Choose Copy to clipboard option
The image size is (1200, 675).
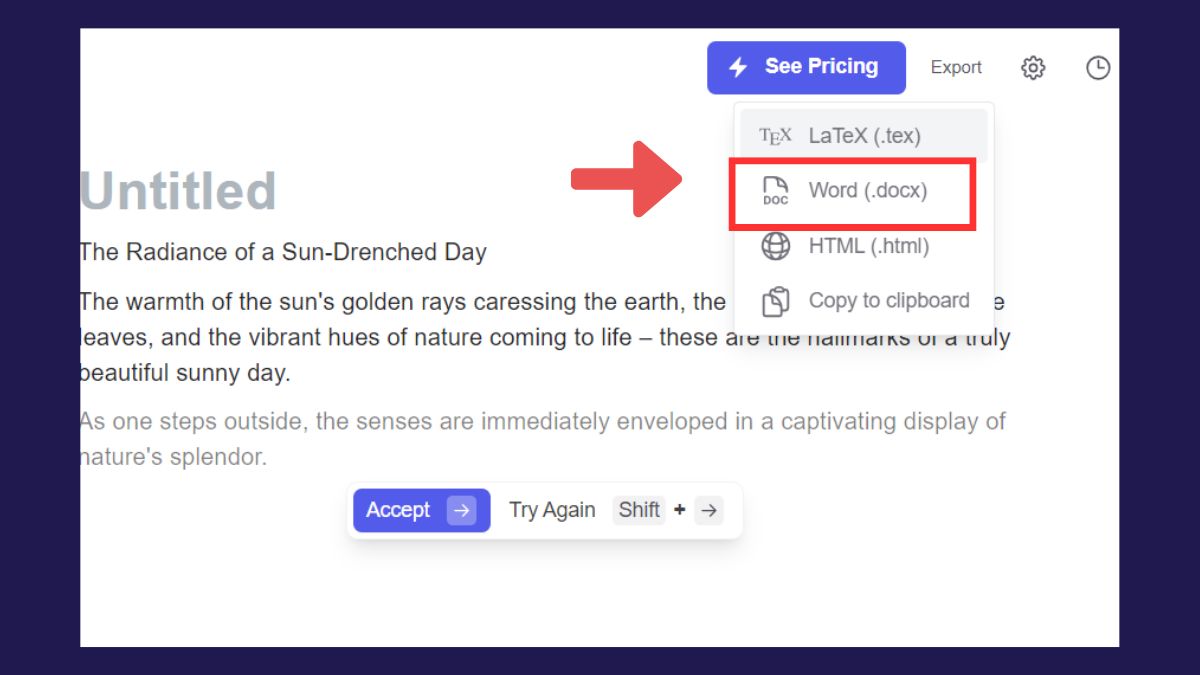click(888, 301)
